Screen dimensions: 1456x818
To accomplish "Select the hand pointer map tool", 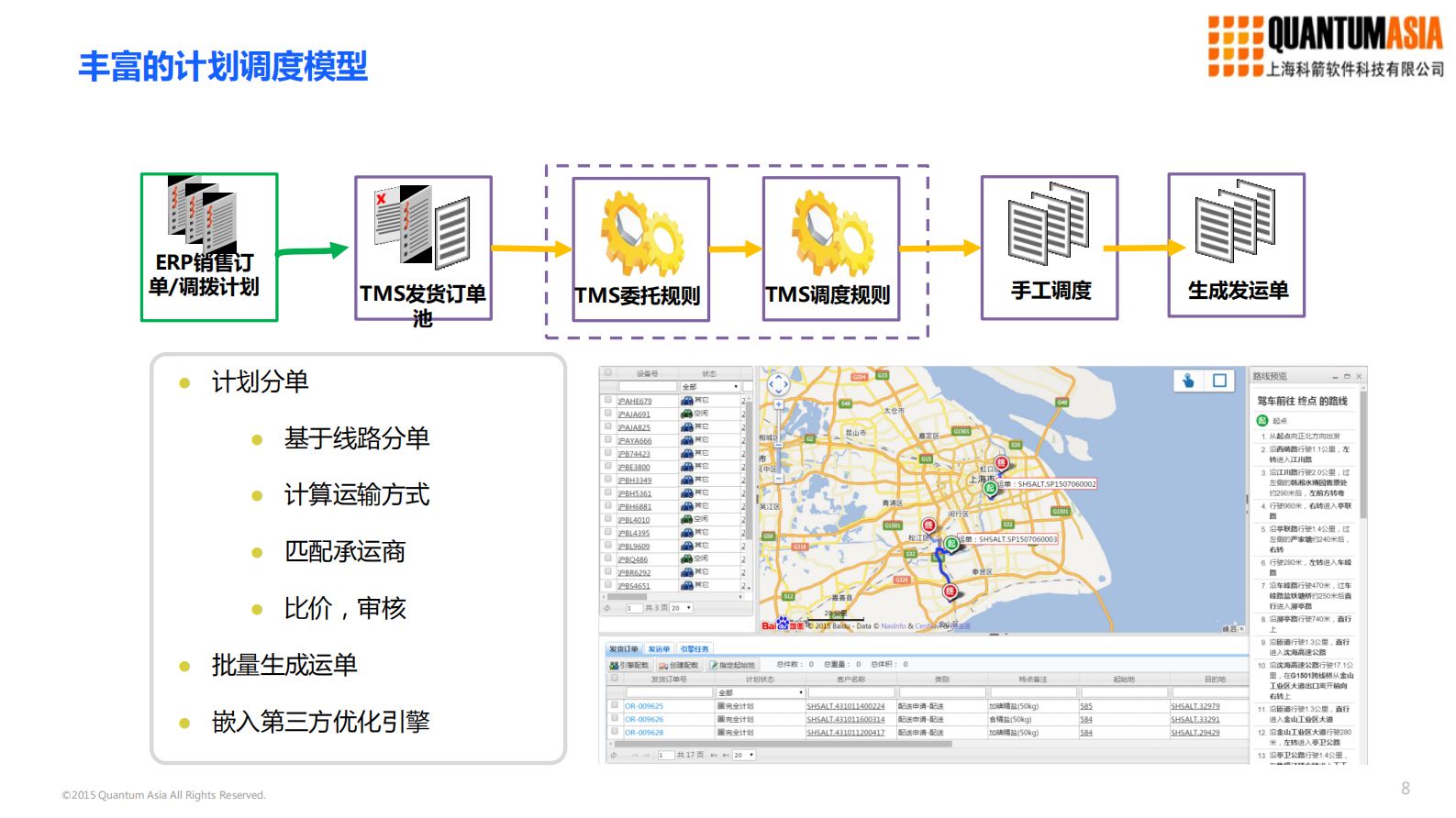I will 1188,381.
